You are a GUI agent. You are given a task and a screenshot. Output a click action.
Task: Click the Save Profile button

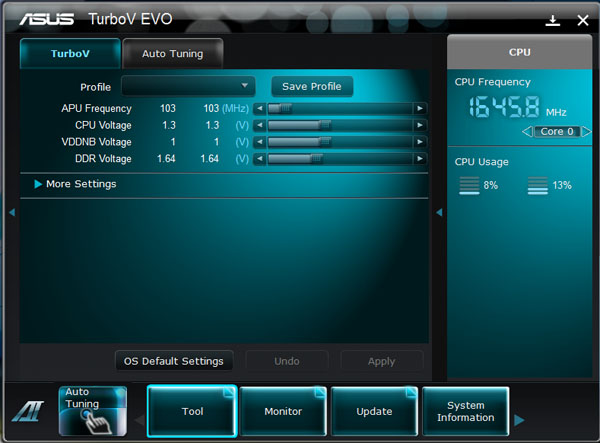point(312,86)
